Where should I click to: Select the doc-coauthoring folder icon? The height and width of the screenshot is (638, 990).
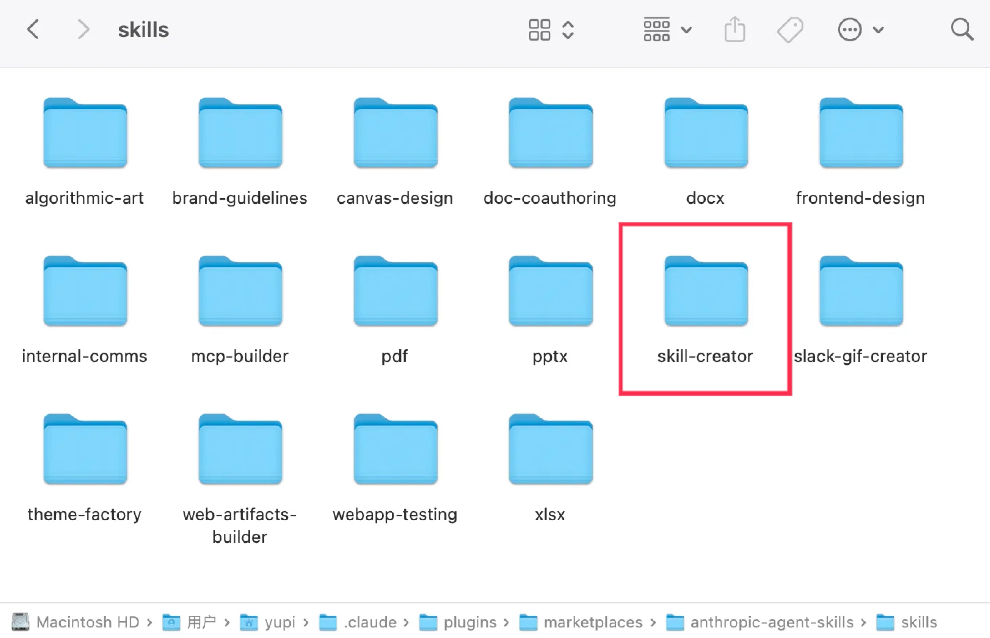click(551, 133)
